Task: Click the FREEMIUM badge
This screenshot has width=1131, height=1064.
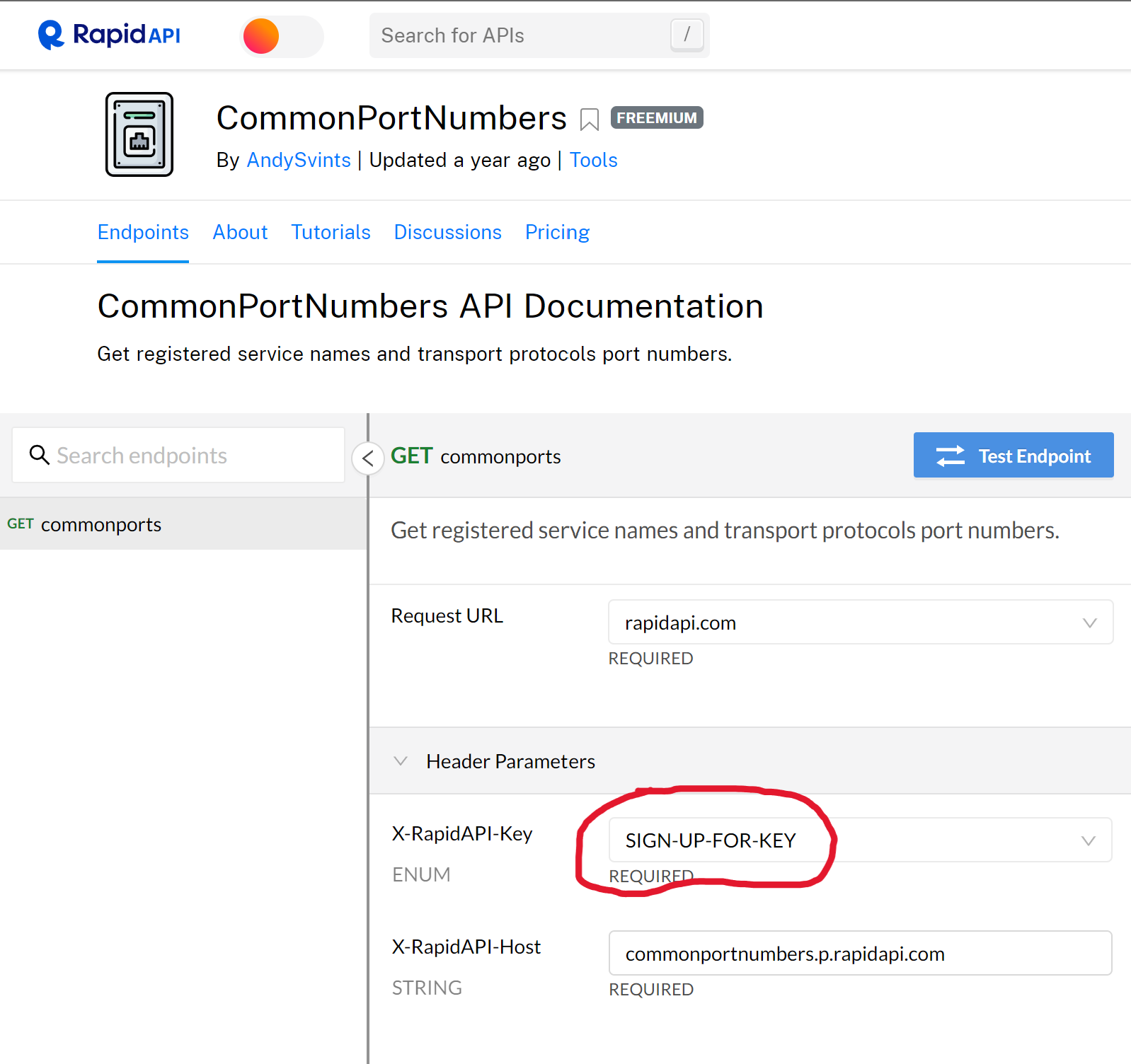Action: [x=657, y=117]
